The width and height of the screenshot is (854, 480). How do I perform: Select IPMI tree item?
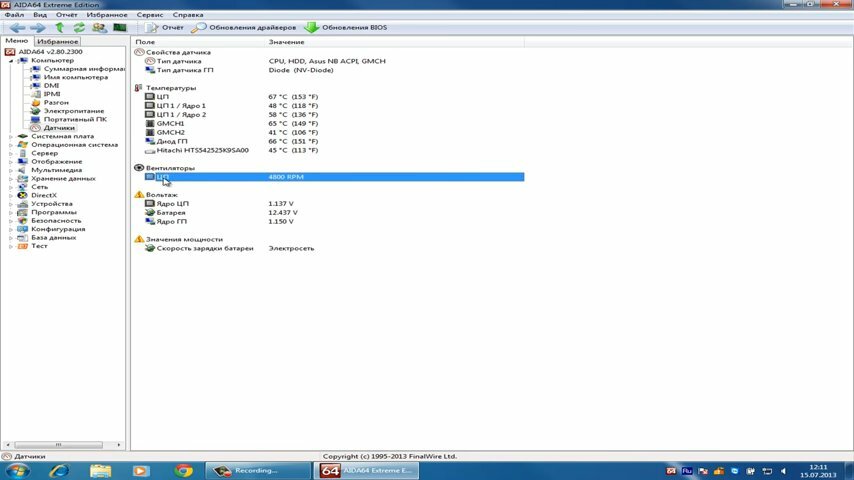52,94
